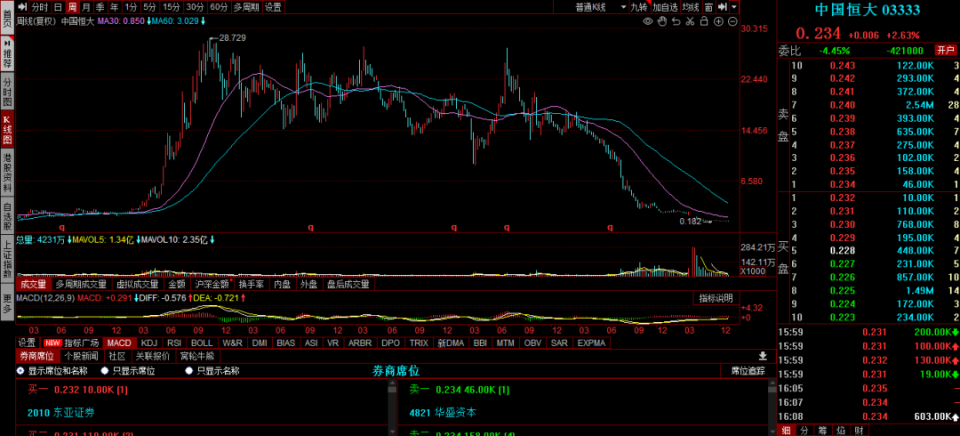Select the hand pan tool icon
The image size is (960, 436).
point(662,21)
